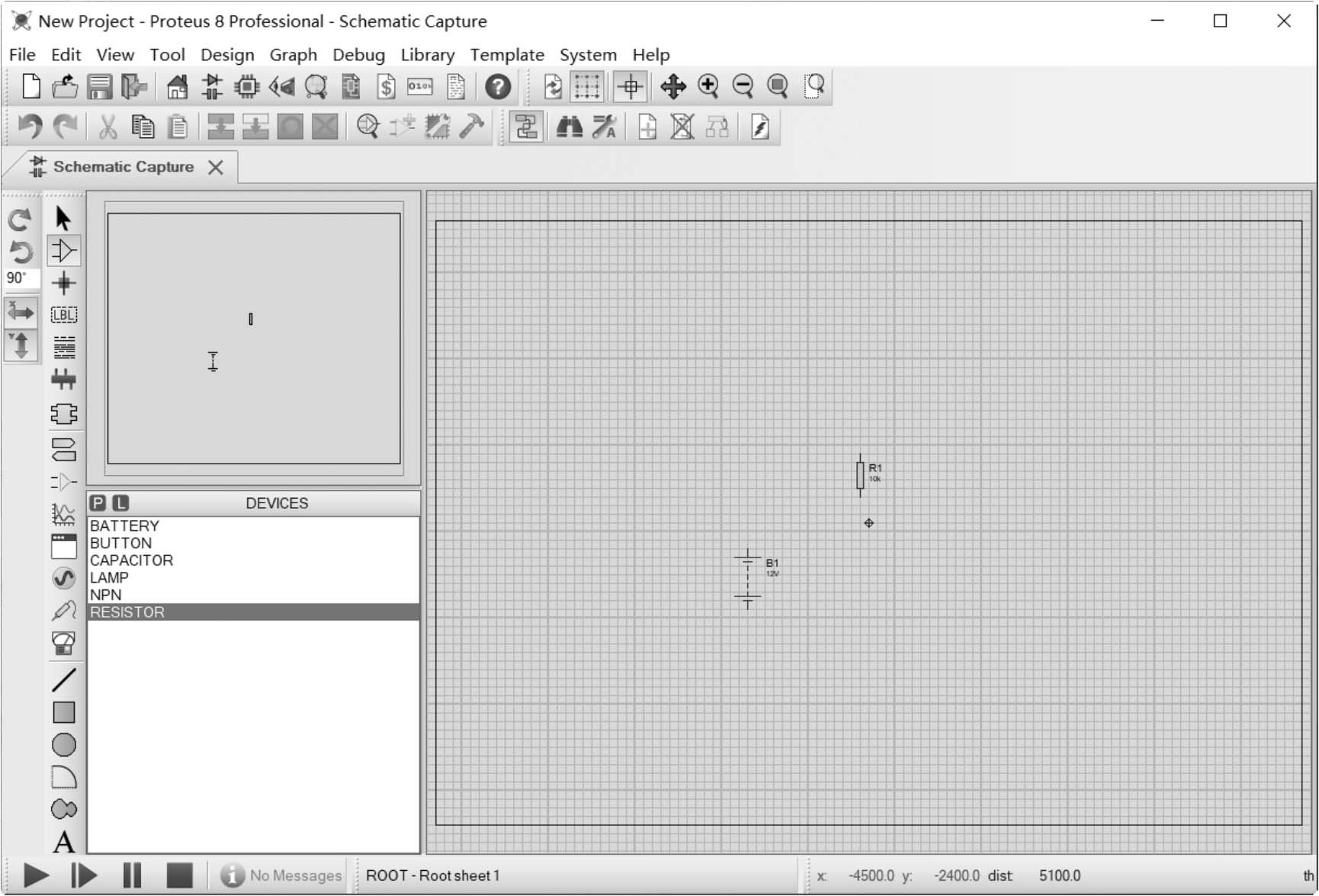Select BATTERY in the devices list
The width and height of the screenshot is (1319, 896).
253,526
